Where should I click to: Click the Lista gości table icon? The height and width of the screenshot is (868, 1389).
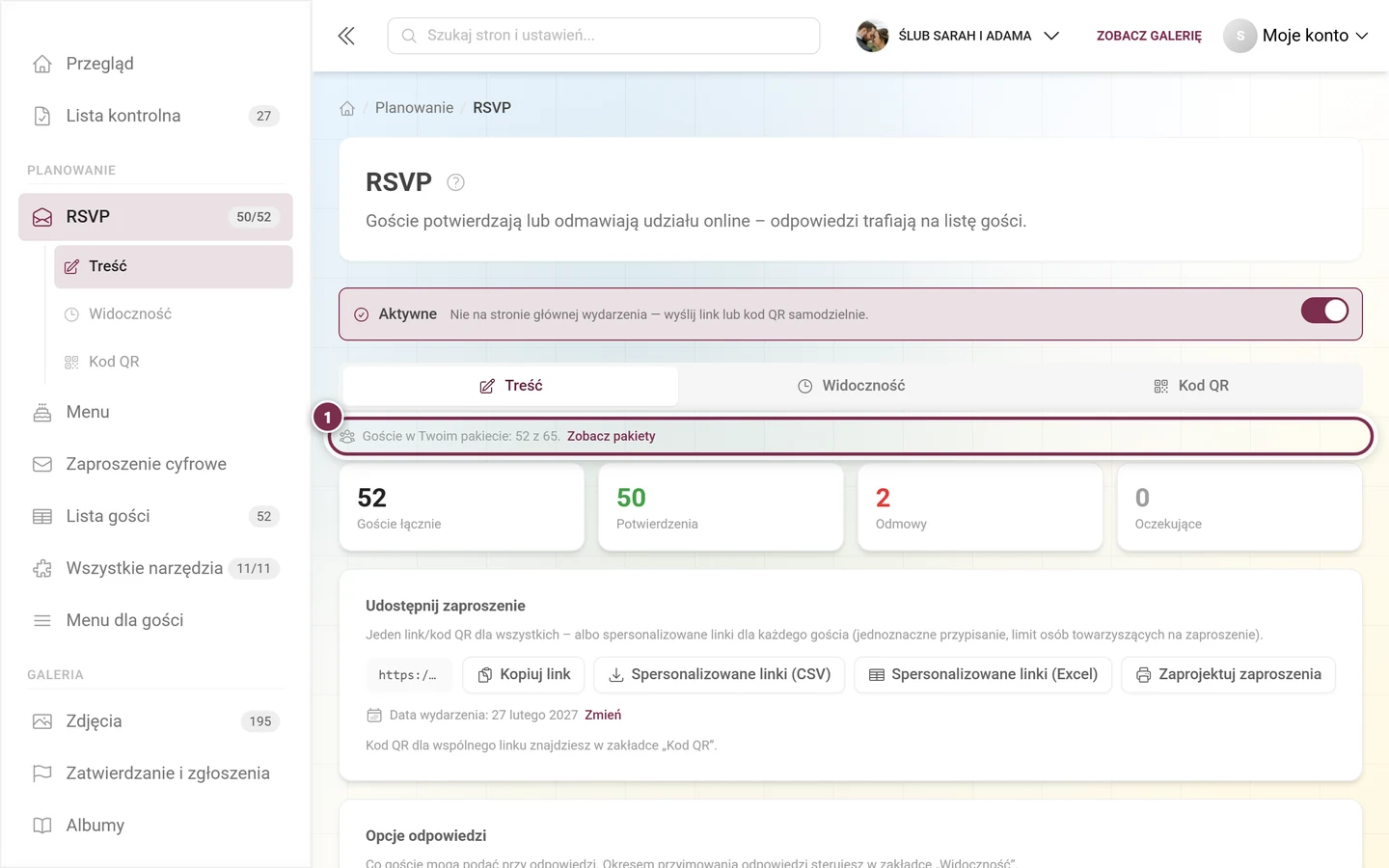point(42,516)
